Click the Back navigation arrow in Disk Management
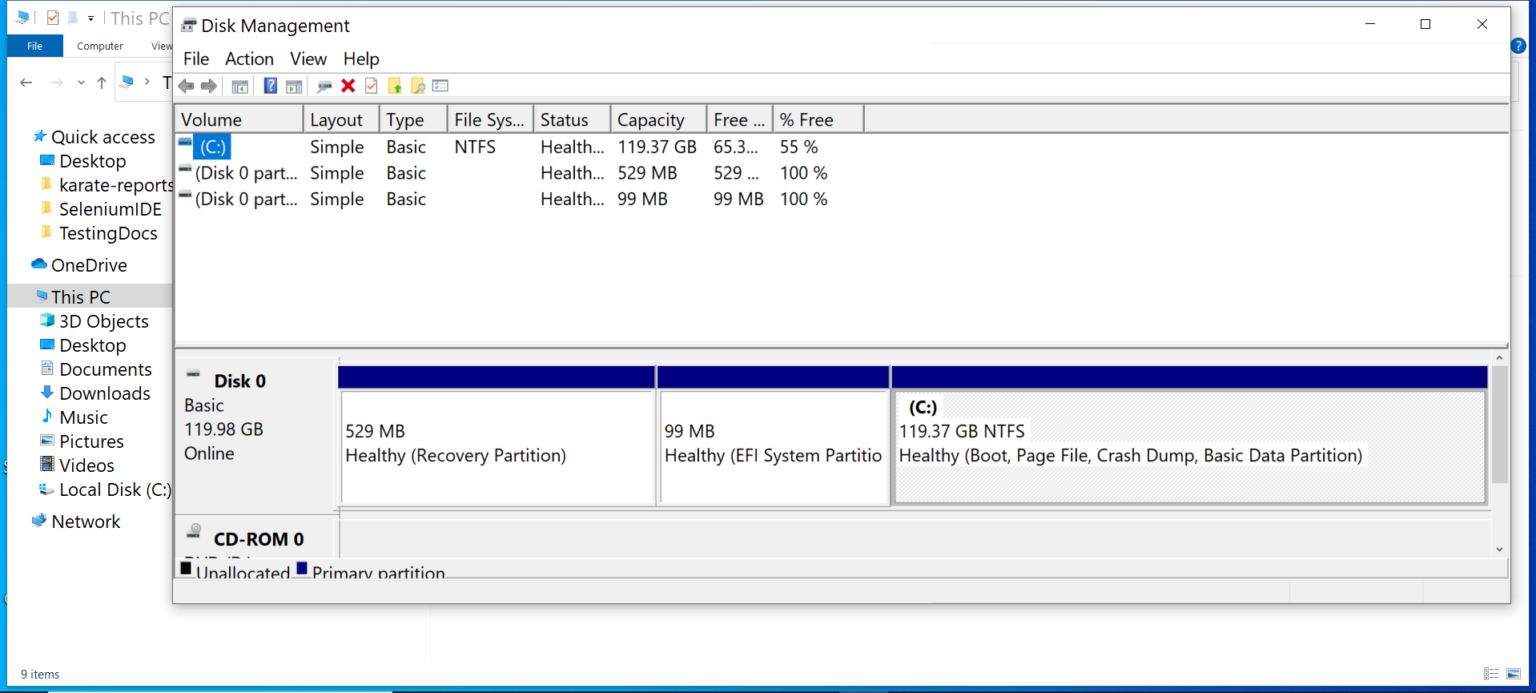 [x=186, y=85]
